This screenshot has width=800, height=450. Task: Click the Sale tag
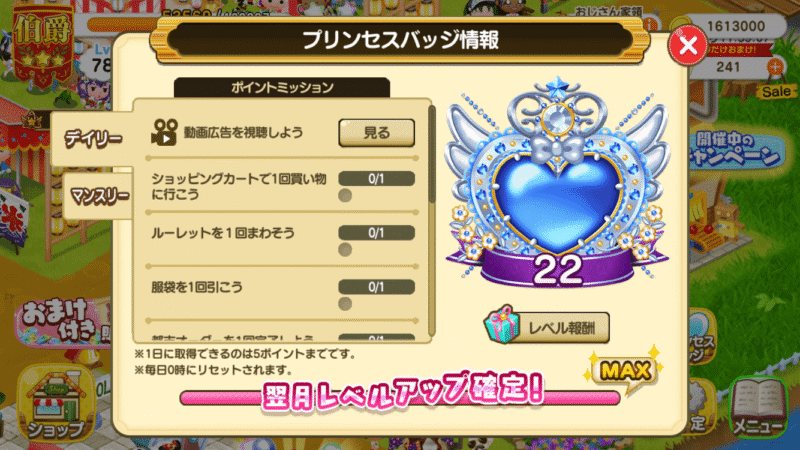pyautogui.click(x=777, y=91)
